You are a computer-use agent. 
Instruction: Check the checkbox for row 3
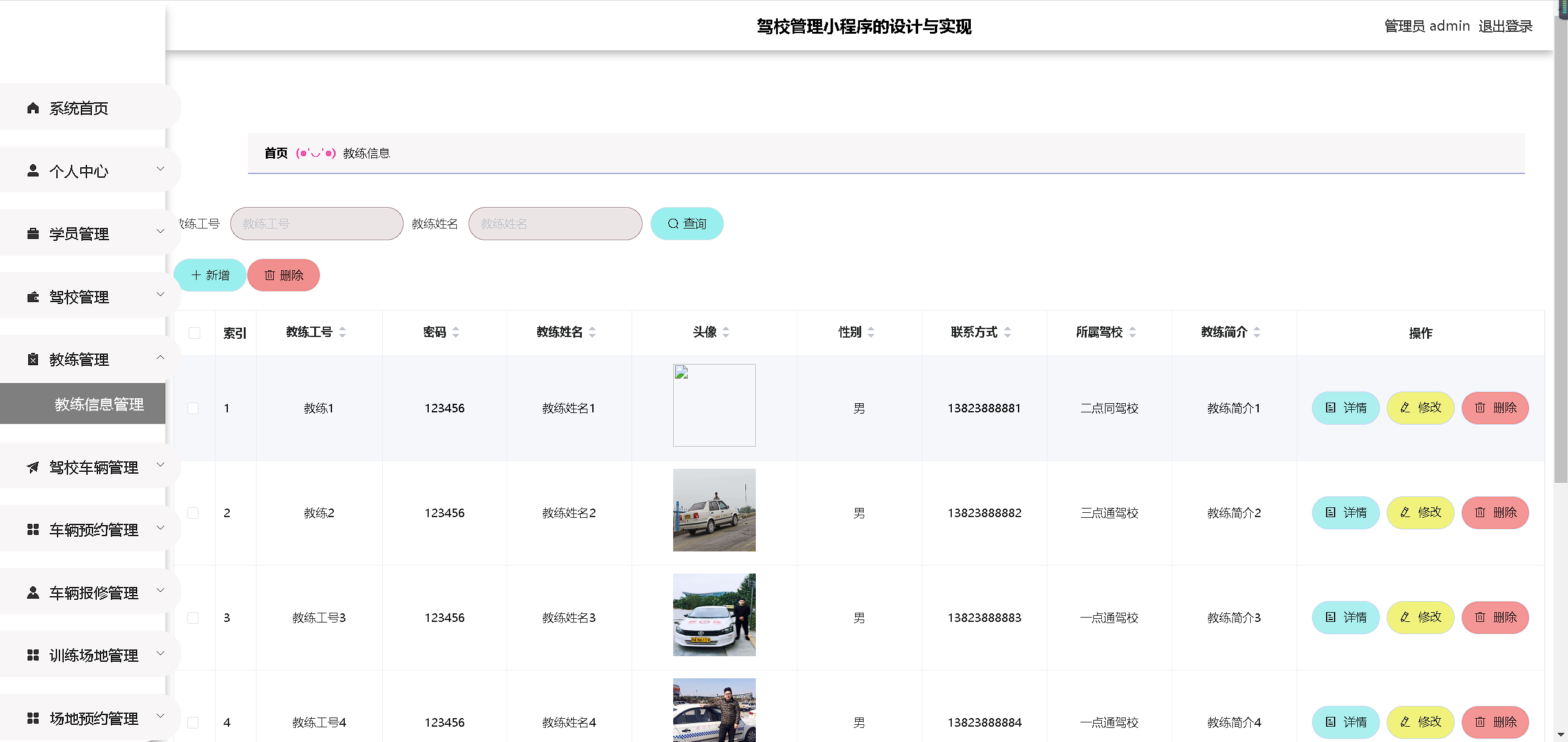pyautogui.click(x=193, y=618)
